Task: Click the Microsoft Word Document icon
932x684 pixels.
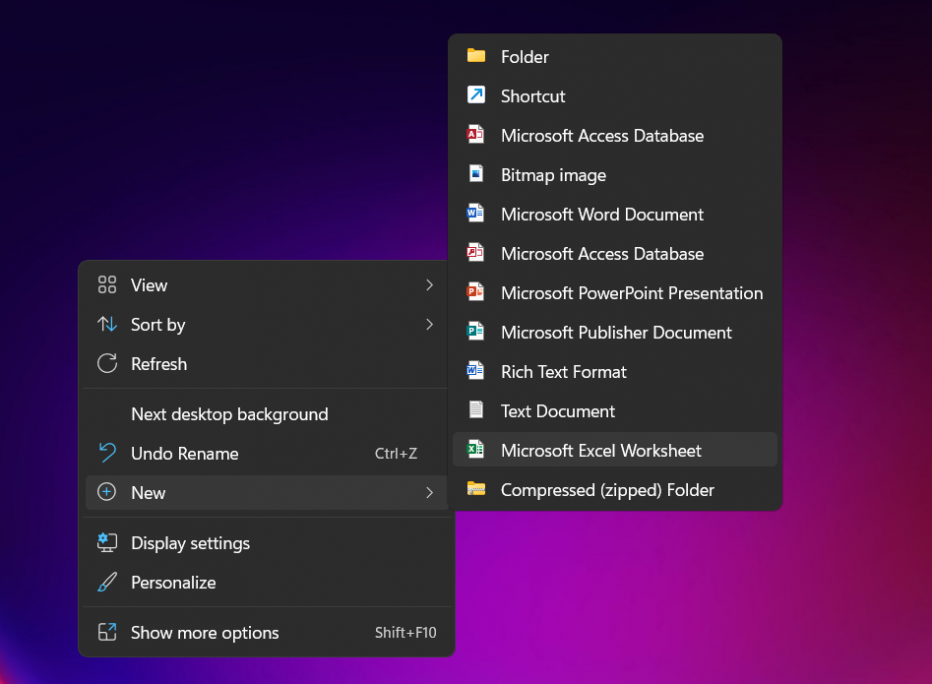Action: [476, 214]
